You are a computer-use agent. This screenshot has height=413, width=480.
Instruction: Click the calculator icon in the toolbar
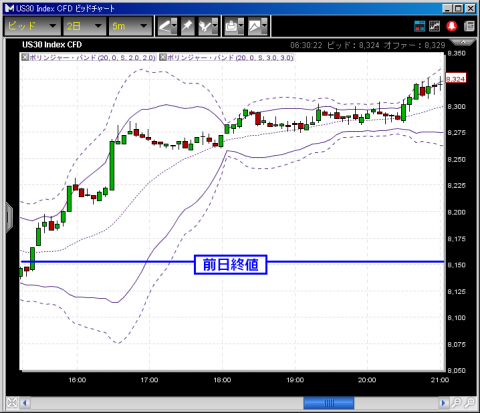coord(469,26)
